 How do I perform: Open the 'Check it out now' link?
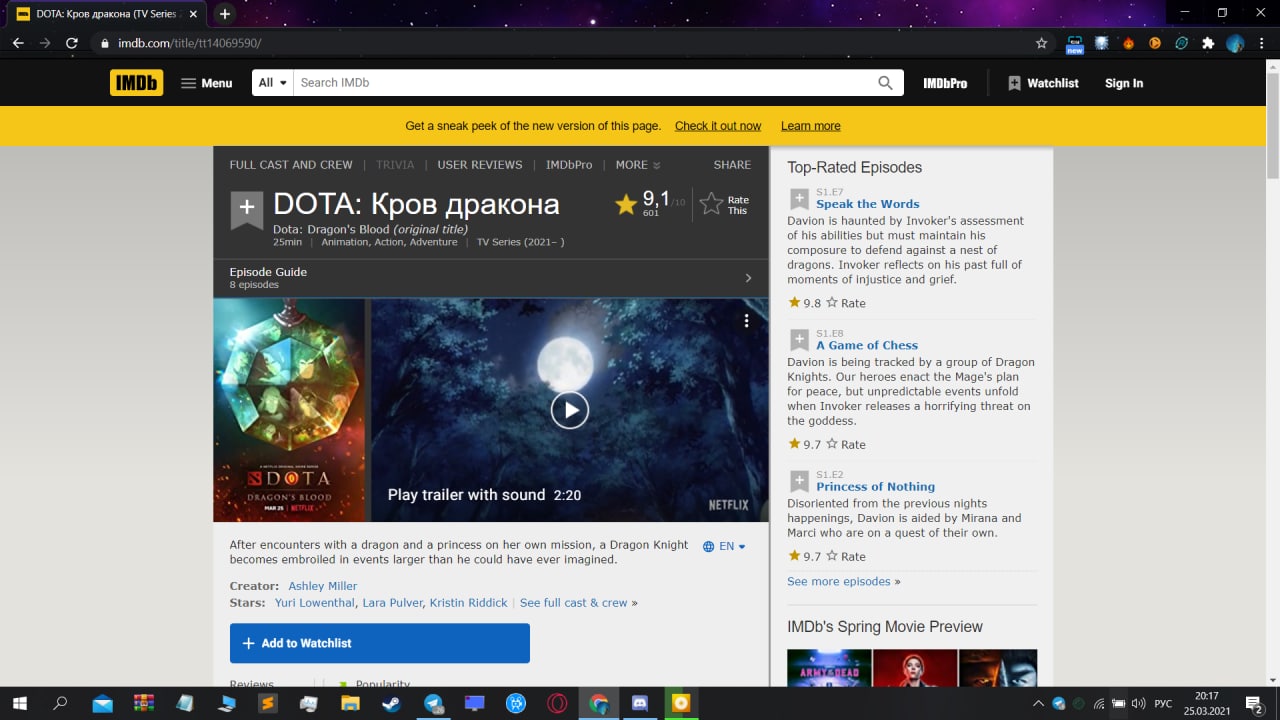coord(718,126)
